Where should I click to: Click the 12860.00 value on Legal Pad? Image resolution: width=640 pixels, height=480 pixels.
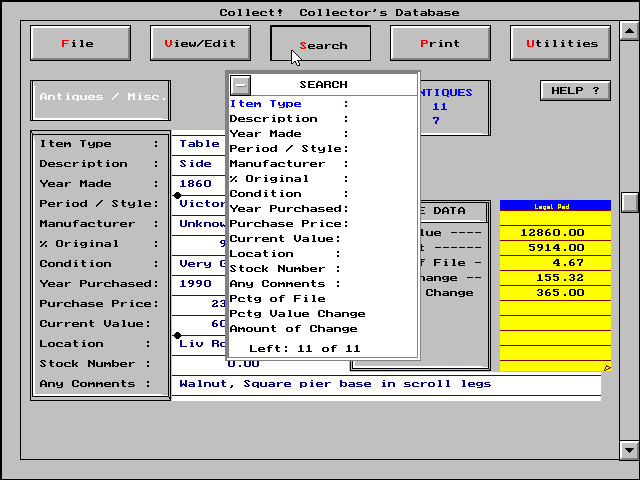[x=554, y=232]
